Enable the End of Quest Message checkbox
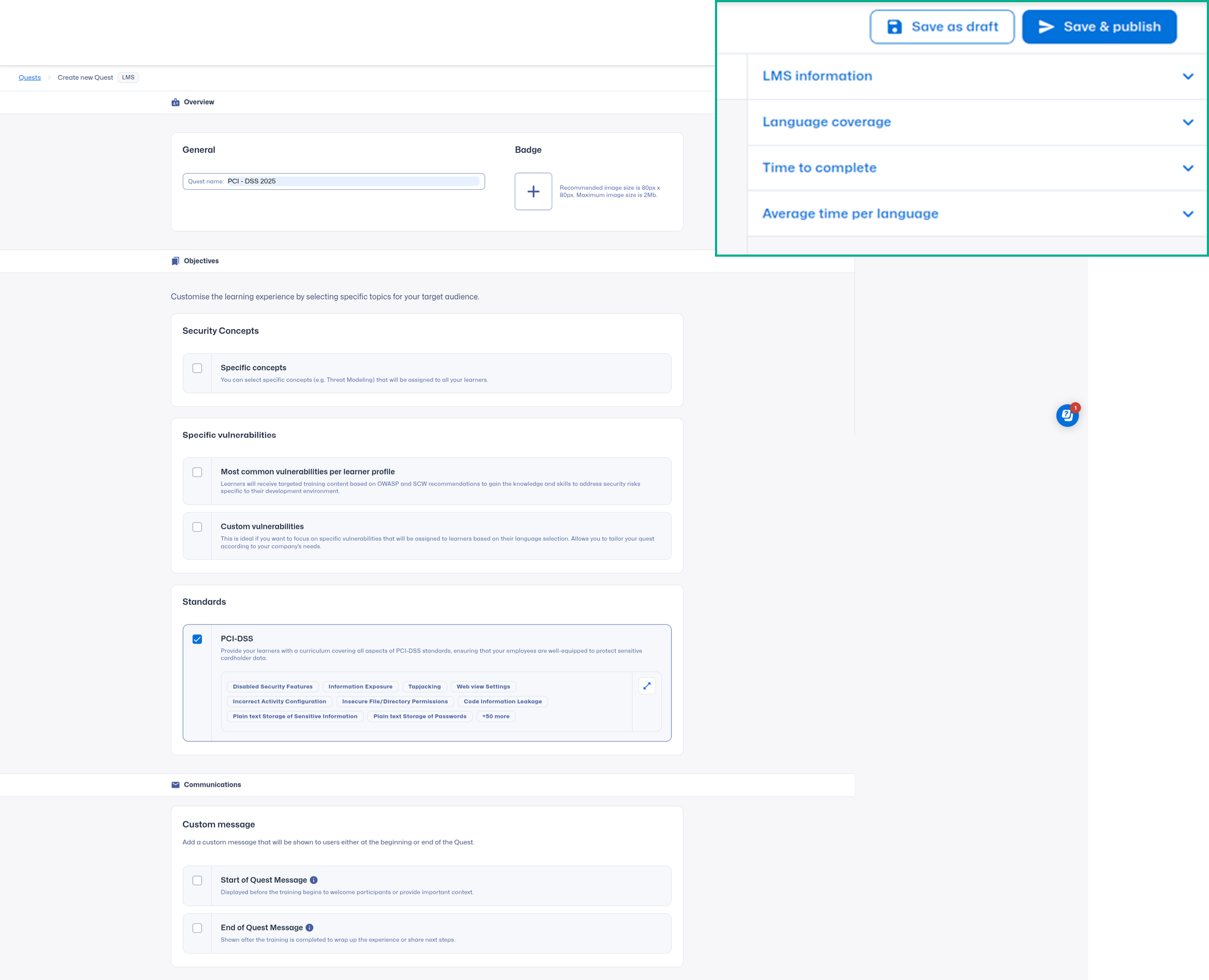The image size is (1209, 980). click(x=197, y=927)
